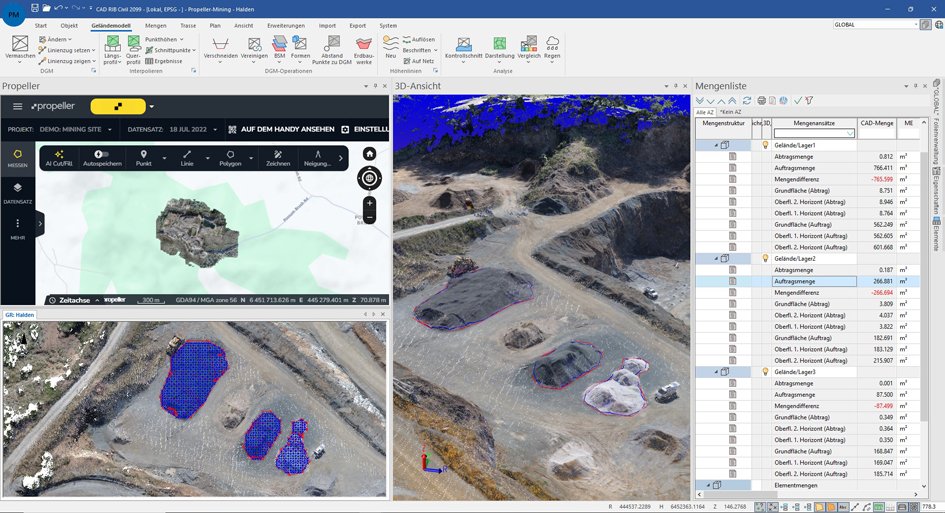Select the AI Cut/Fill measurement tool
The image size is (945, 513).
click(x=58, y=158)
